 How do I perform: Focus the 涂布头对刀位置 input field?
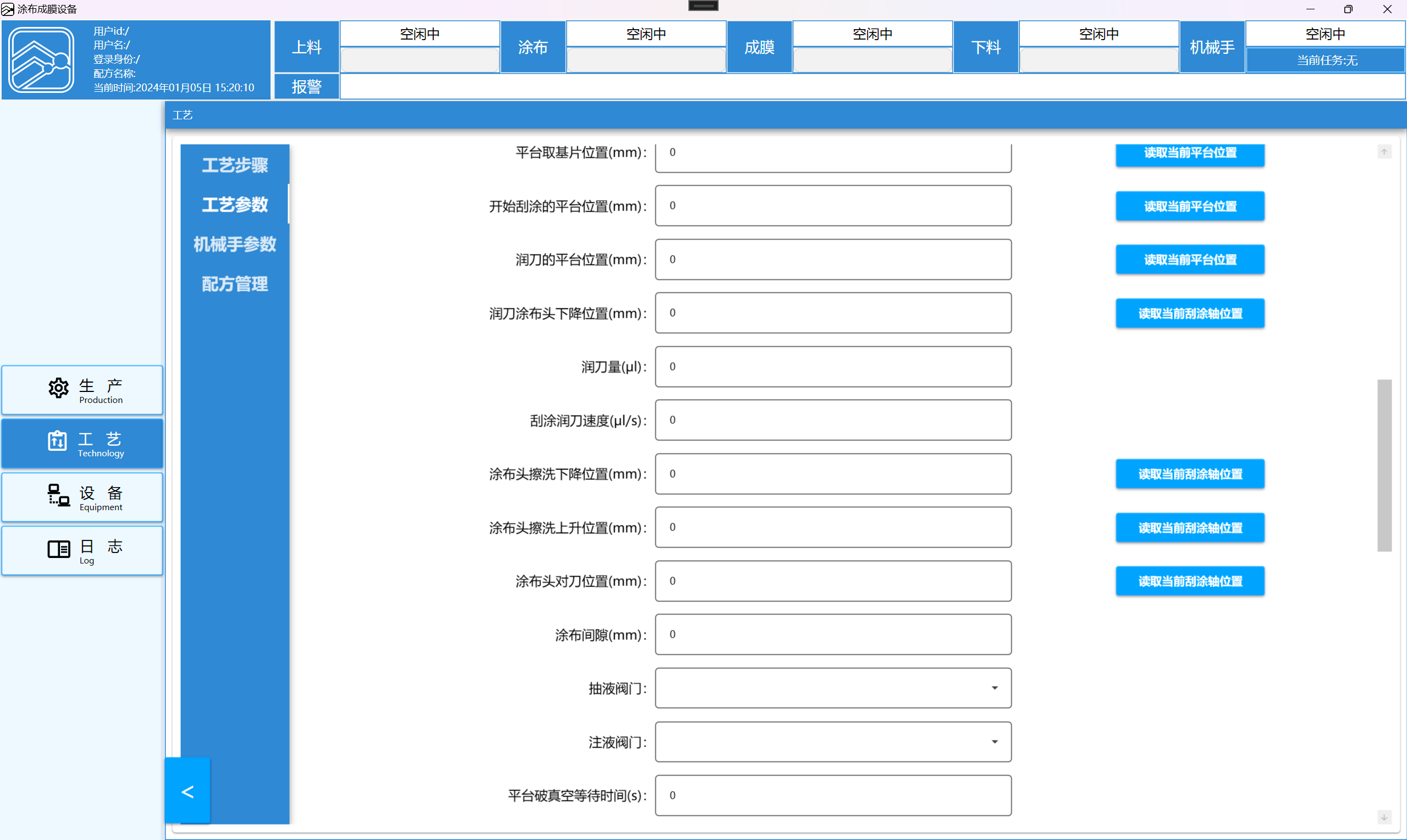[833, 581]
